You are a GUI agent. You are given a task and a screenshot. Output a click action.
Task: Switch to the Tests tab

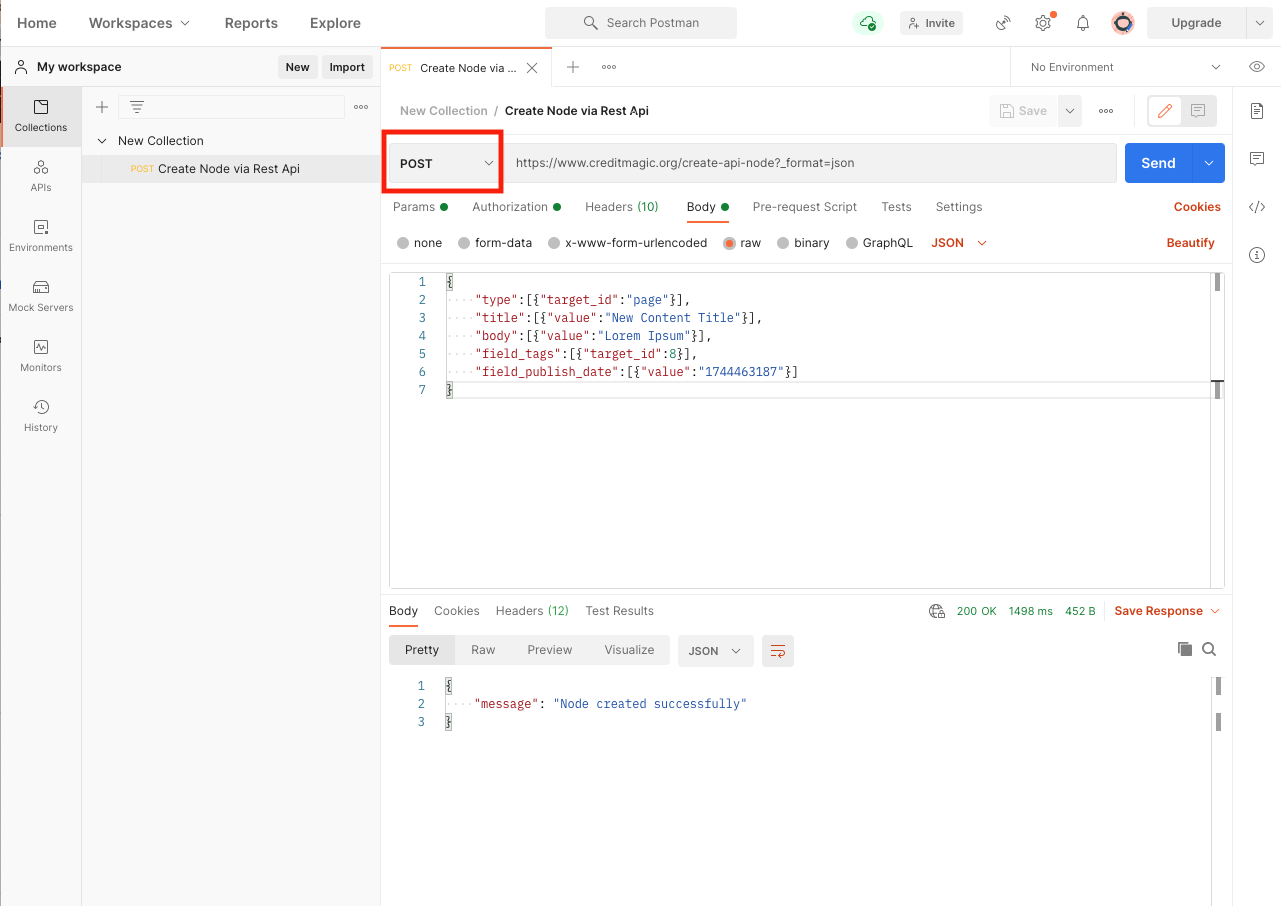point(896,207)
